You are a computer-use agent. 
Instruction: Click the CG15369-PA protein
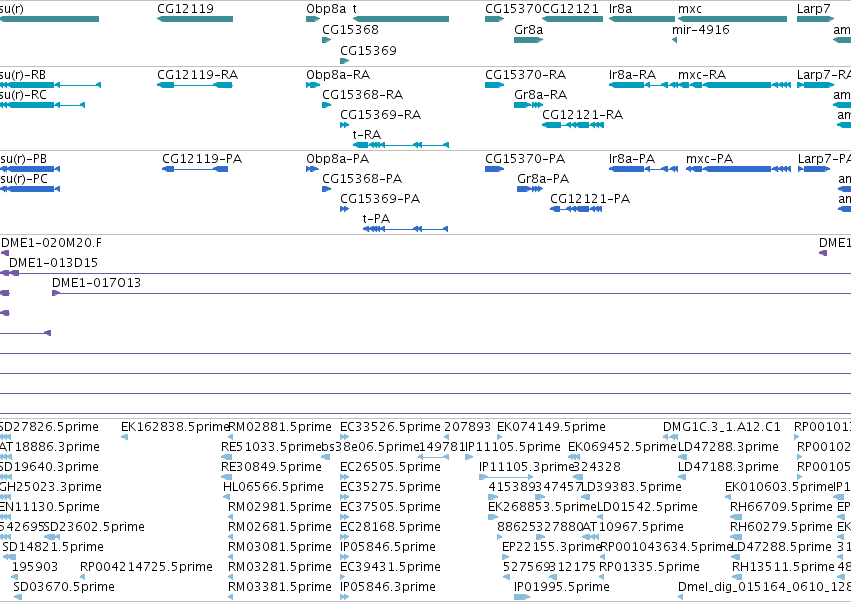[344, 209]
